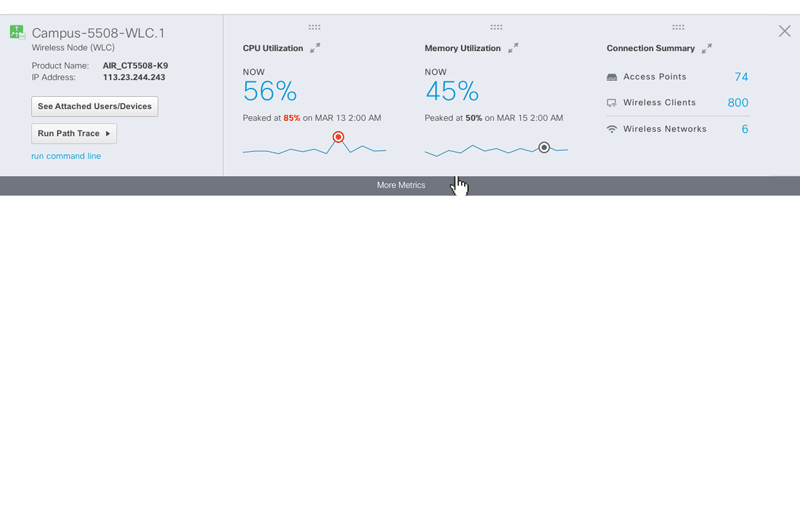Expand the More Metrics bar
Screen dimensions: 800x518
pyautogui.click(x=401, y=185)
